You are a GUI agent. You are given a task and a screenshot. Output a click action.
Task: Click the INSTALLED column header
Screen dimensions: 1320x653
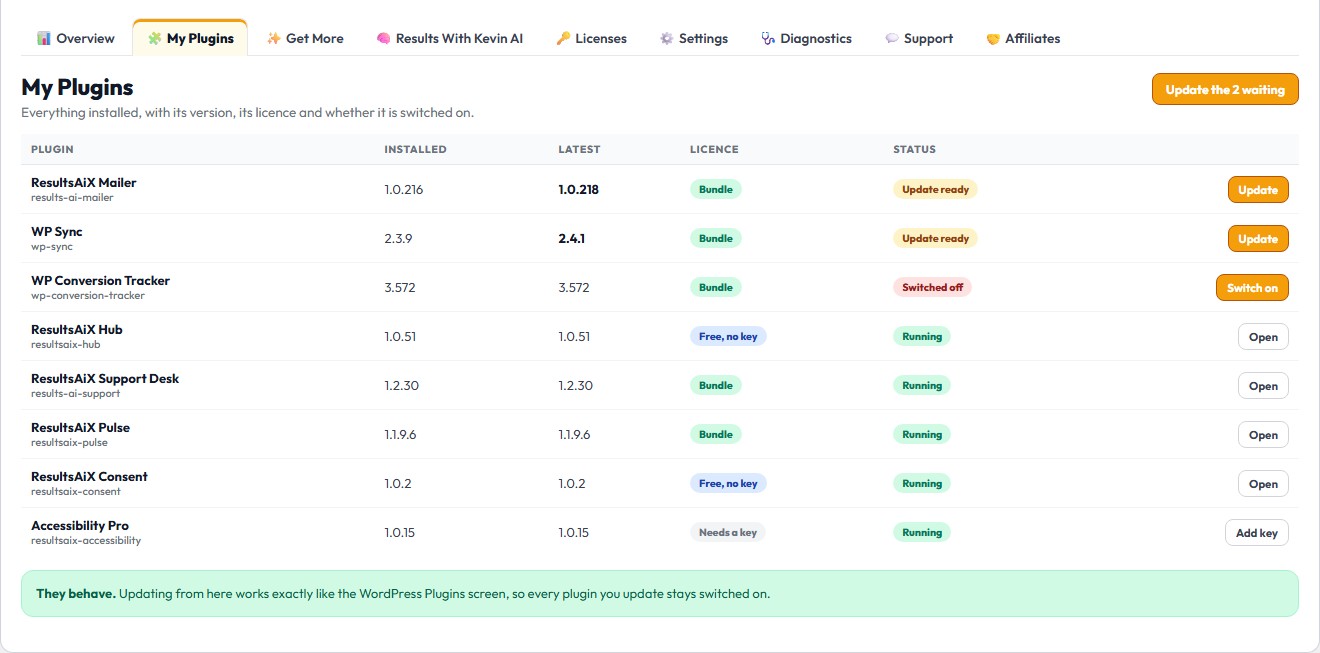coord(415,149)
